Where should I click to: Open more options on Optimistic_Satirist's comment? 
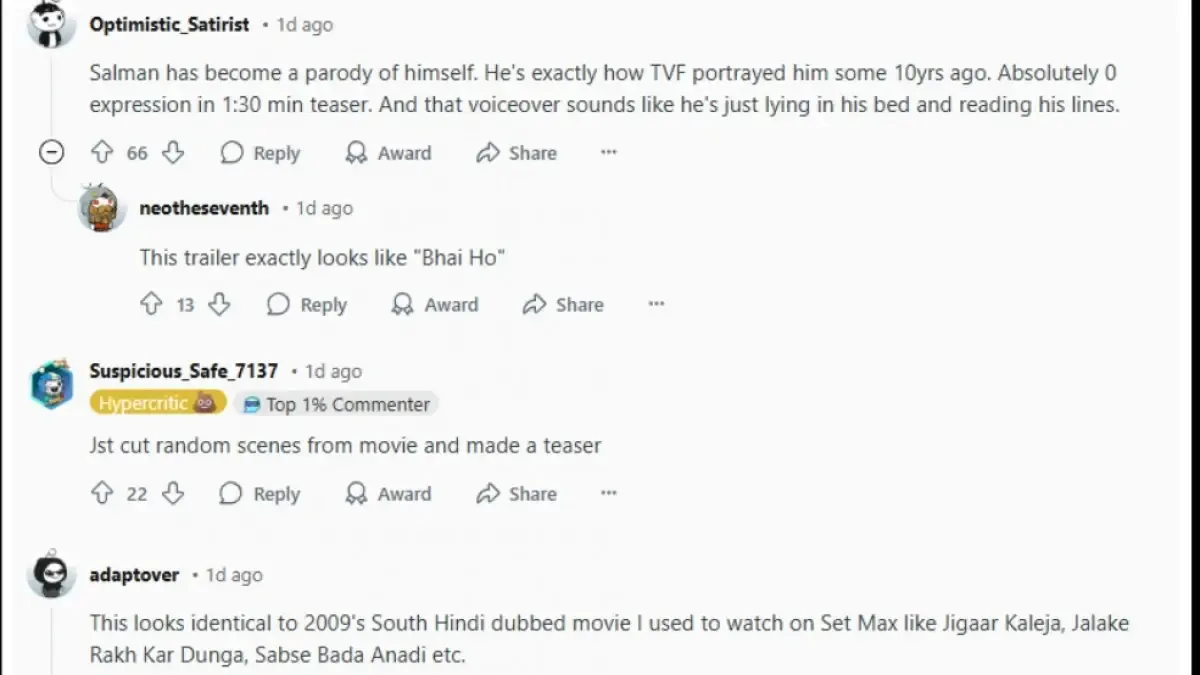608,153
